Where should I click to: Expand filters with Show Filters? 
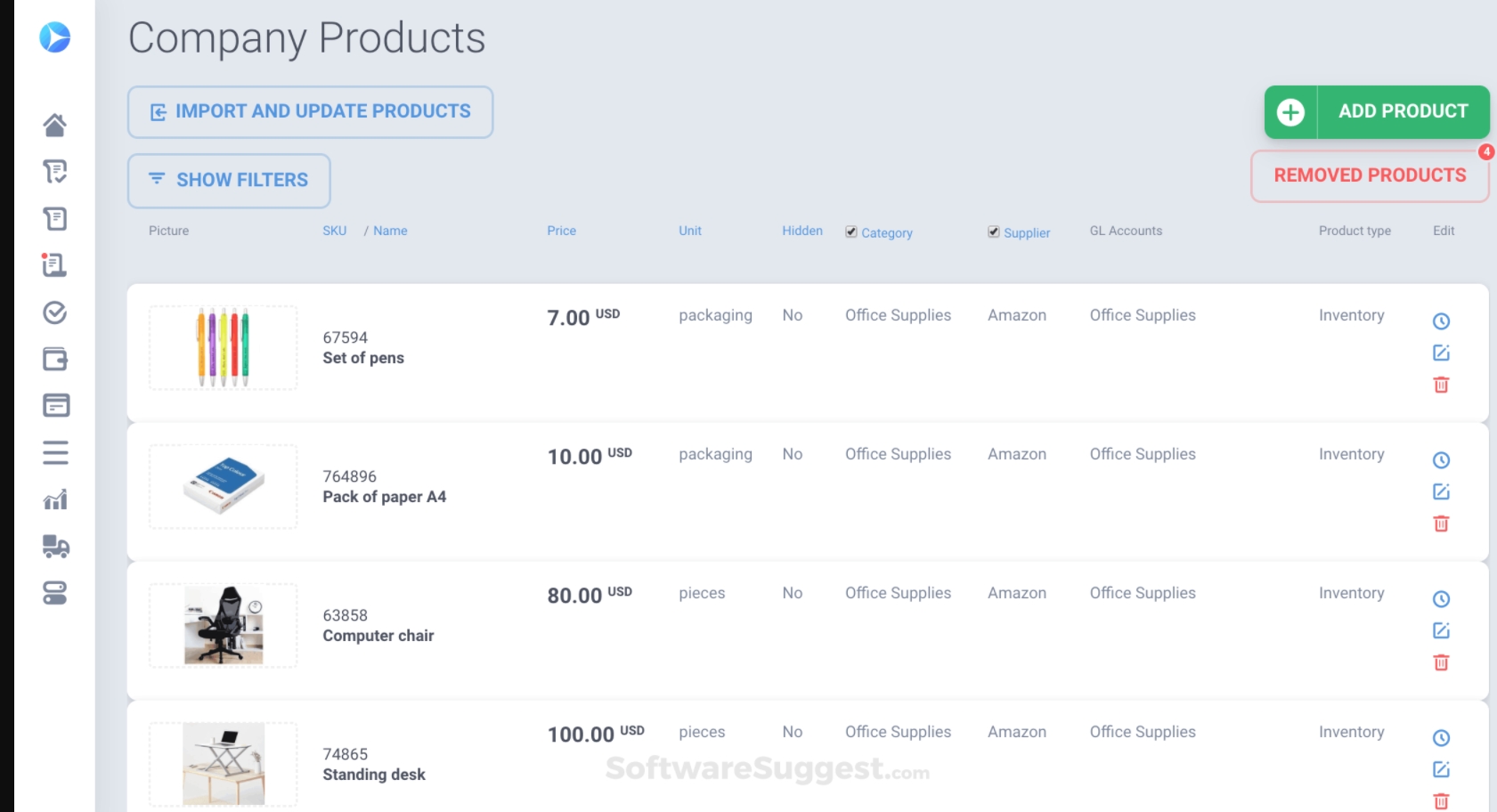tap(229, 181)
